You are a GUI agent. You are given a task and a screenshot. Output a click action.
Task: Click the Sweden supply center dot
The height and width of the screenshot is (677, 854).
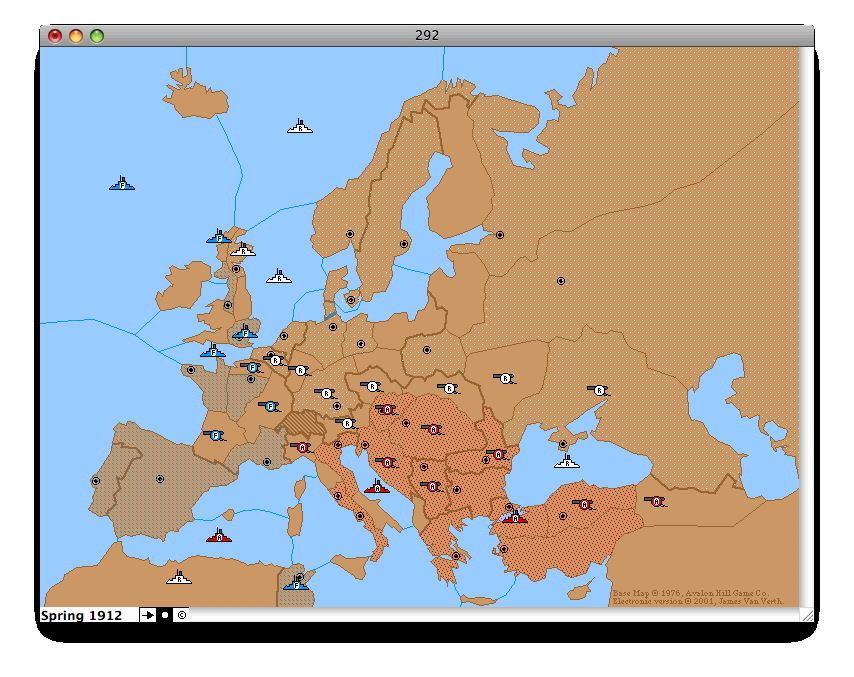click(404, 244)
